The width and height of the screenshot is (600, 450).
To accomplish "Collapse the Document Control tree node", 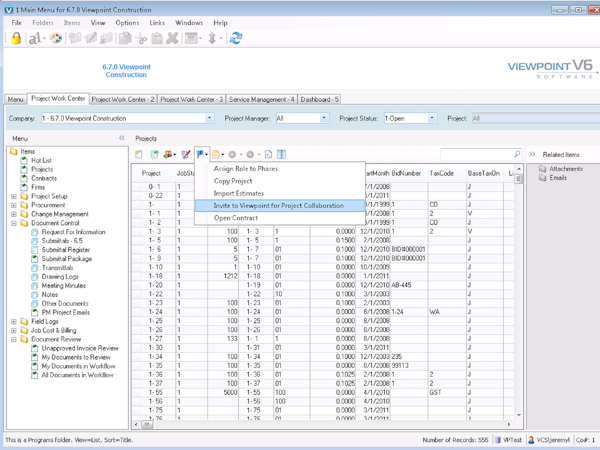I will [14, 223].
